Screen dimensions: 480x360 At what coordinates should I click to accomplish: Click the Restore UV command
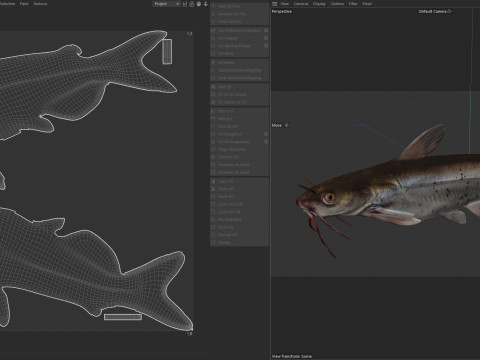tap(239, 235)
